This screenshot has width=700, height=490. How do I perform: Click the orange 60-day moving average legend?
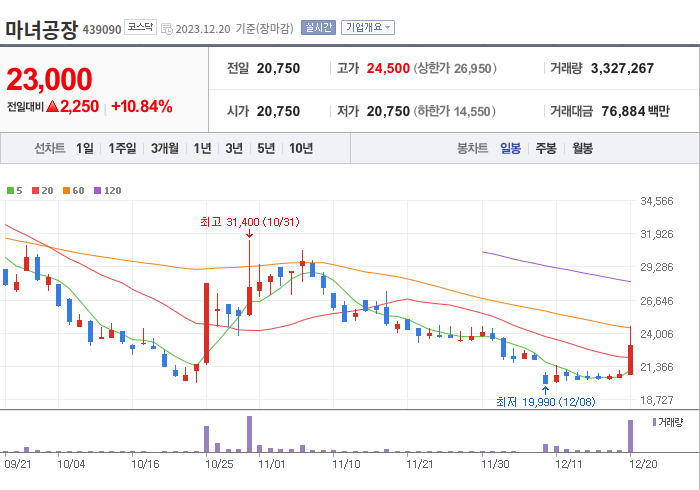74,191
